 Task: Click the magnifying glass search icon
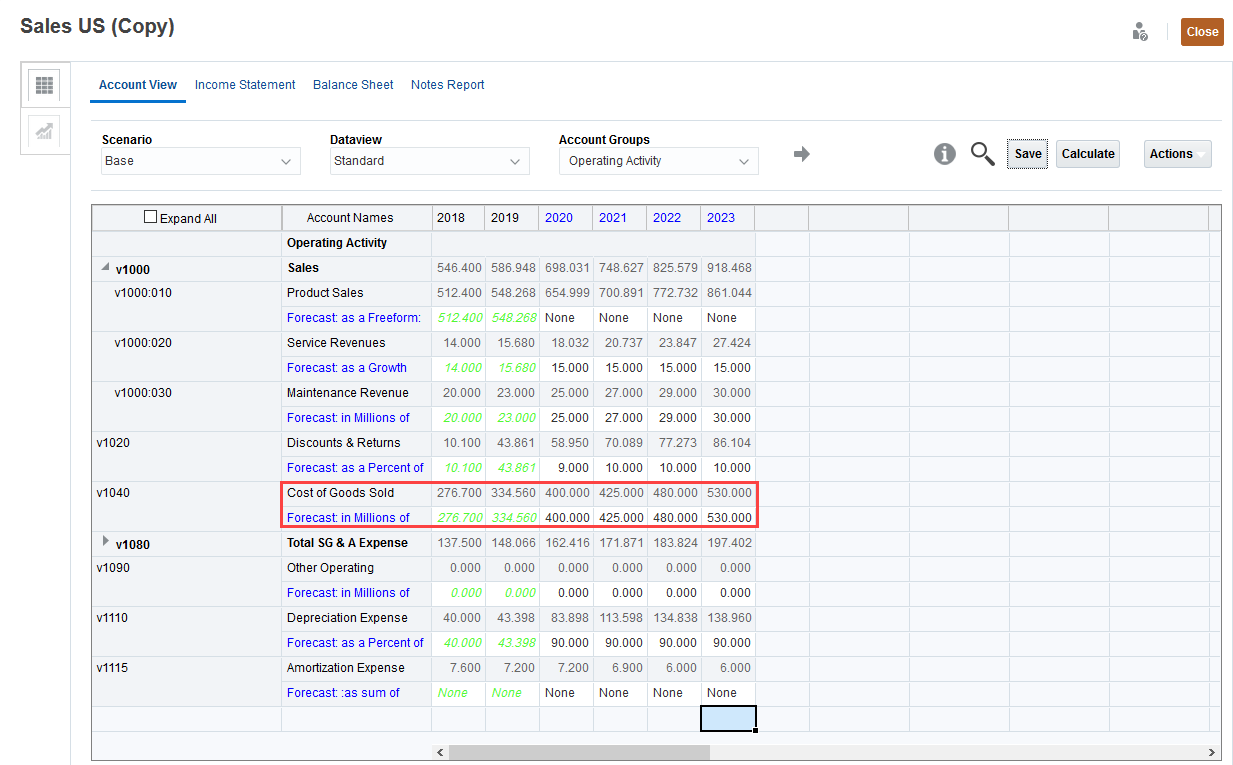click(x=982, y=154)
